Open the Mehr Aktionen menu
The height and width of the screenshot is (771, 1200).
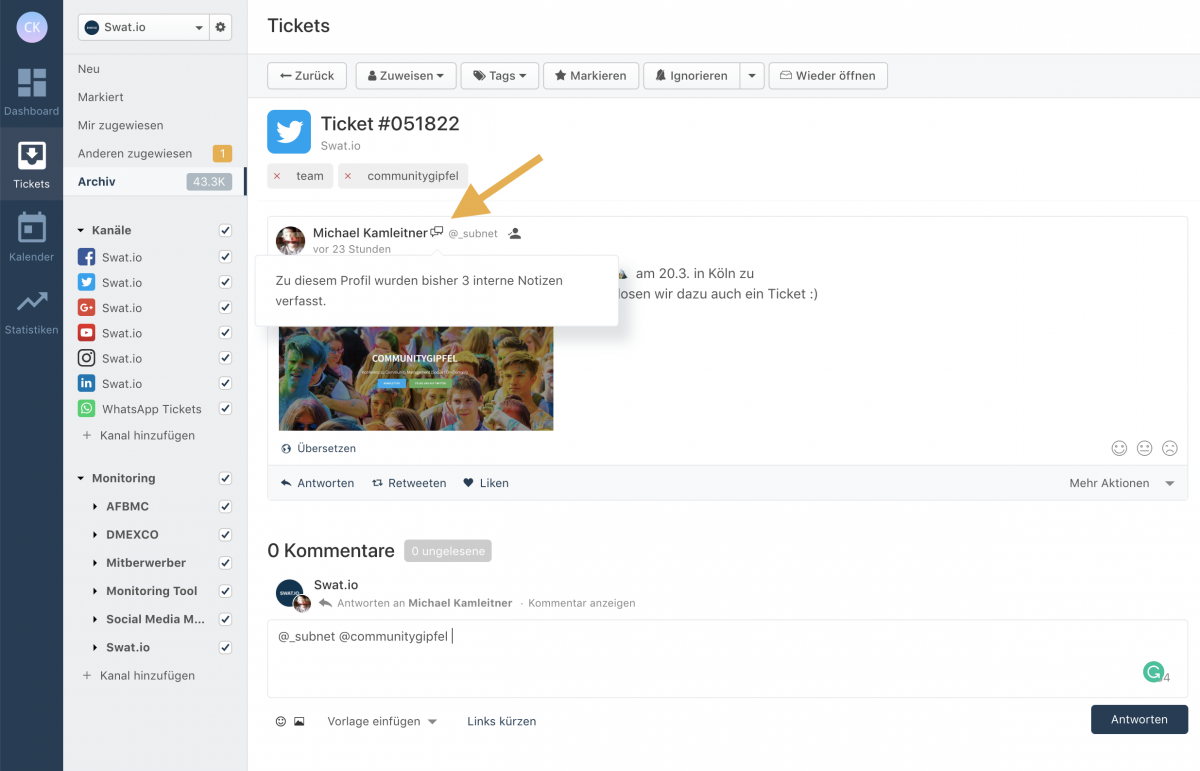click(1122, 483)
